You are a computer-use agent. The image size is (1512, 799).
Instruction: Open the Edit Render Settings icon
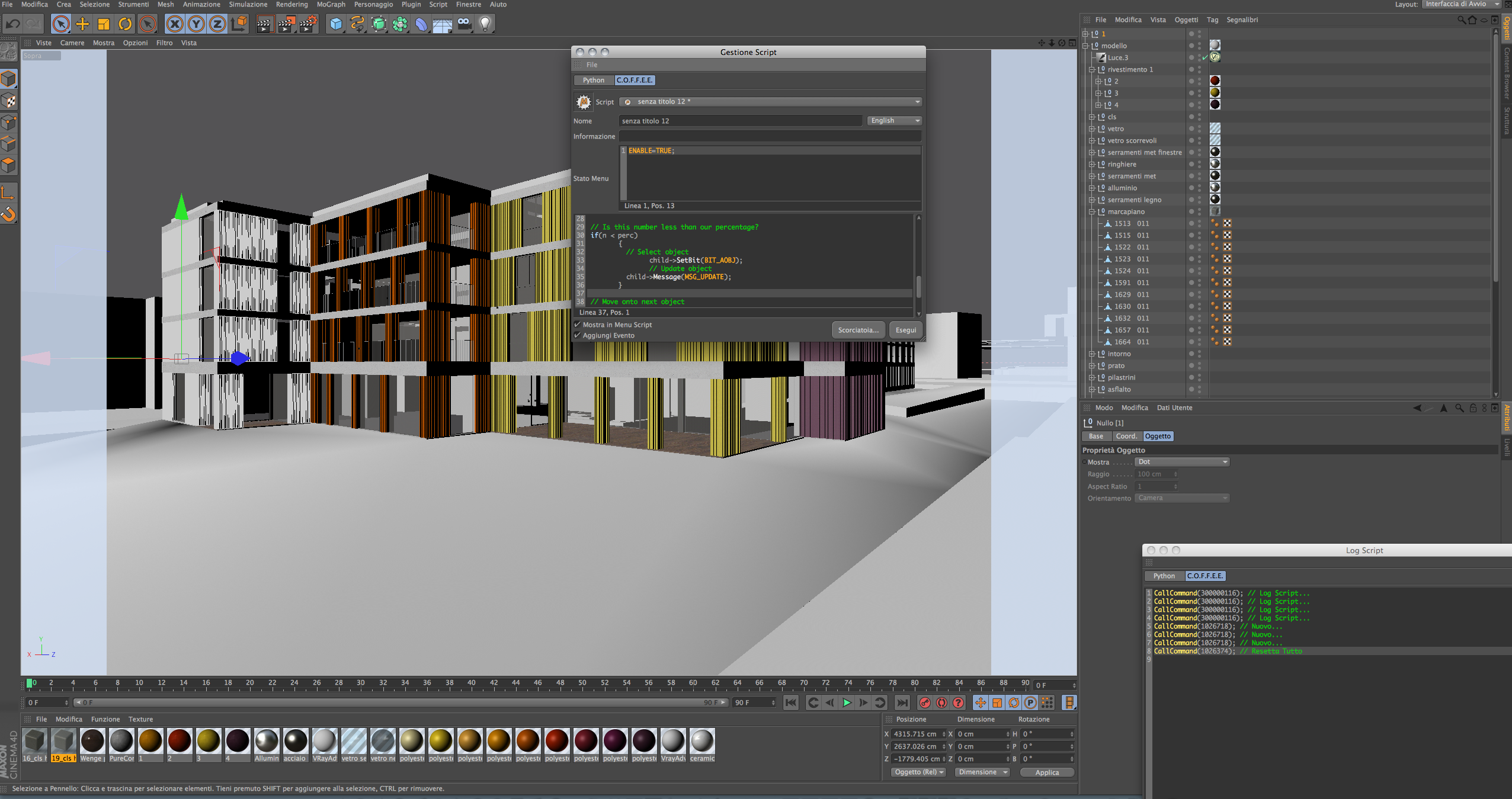tap(308, 24)
